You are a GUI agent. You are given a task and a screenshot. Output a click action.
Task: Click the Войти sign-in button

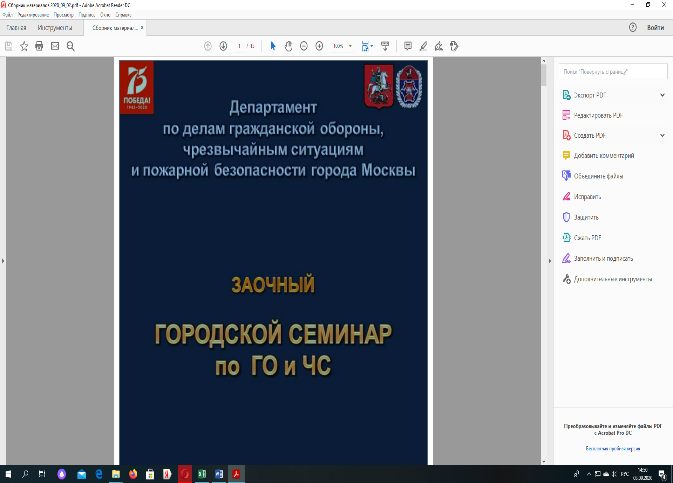[x=655, y=27]
